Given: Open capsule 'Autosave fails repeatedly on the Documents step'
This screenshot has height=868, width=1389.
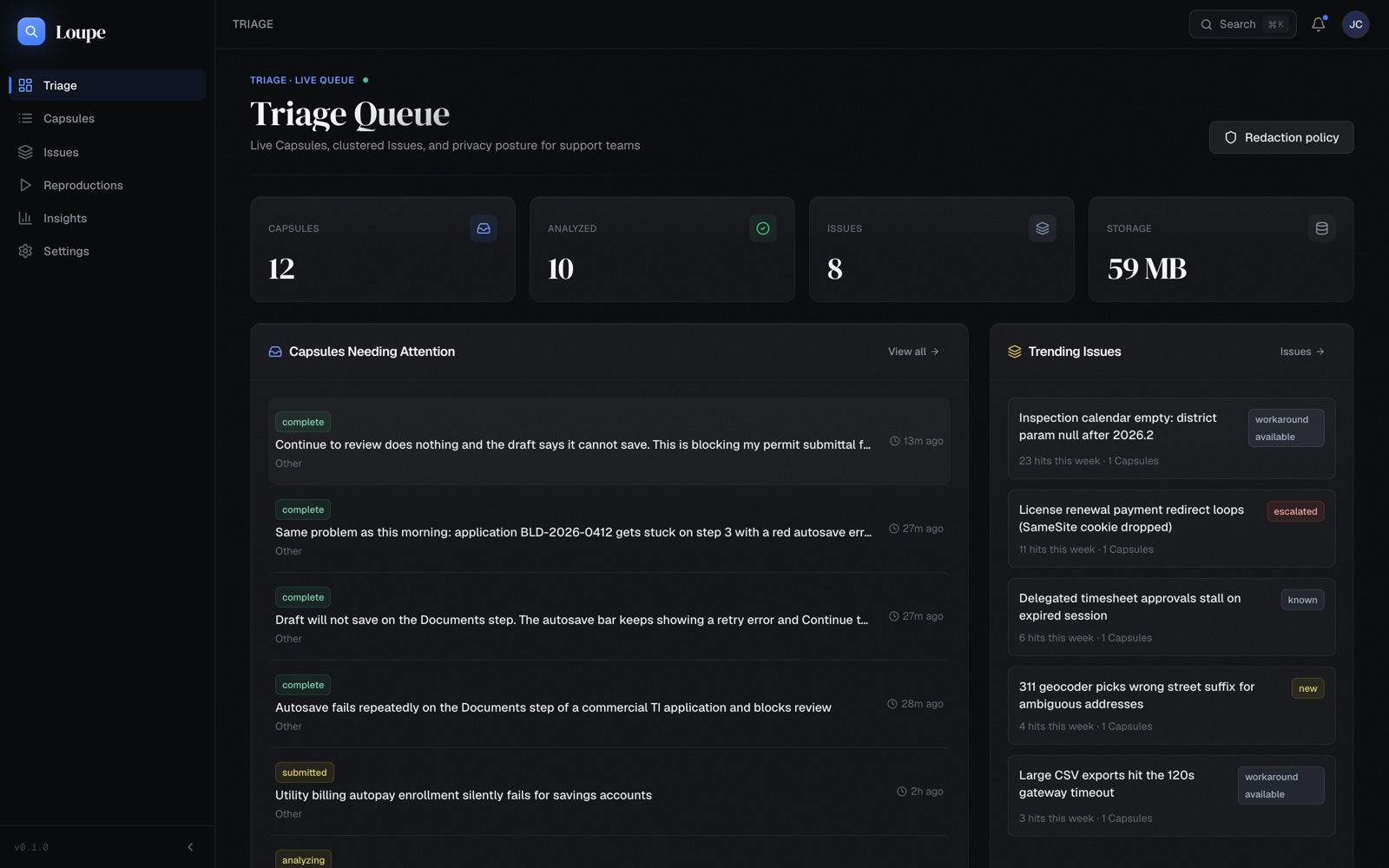Looking at the screenshot, I should (x=609, y=705).
